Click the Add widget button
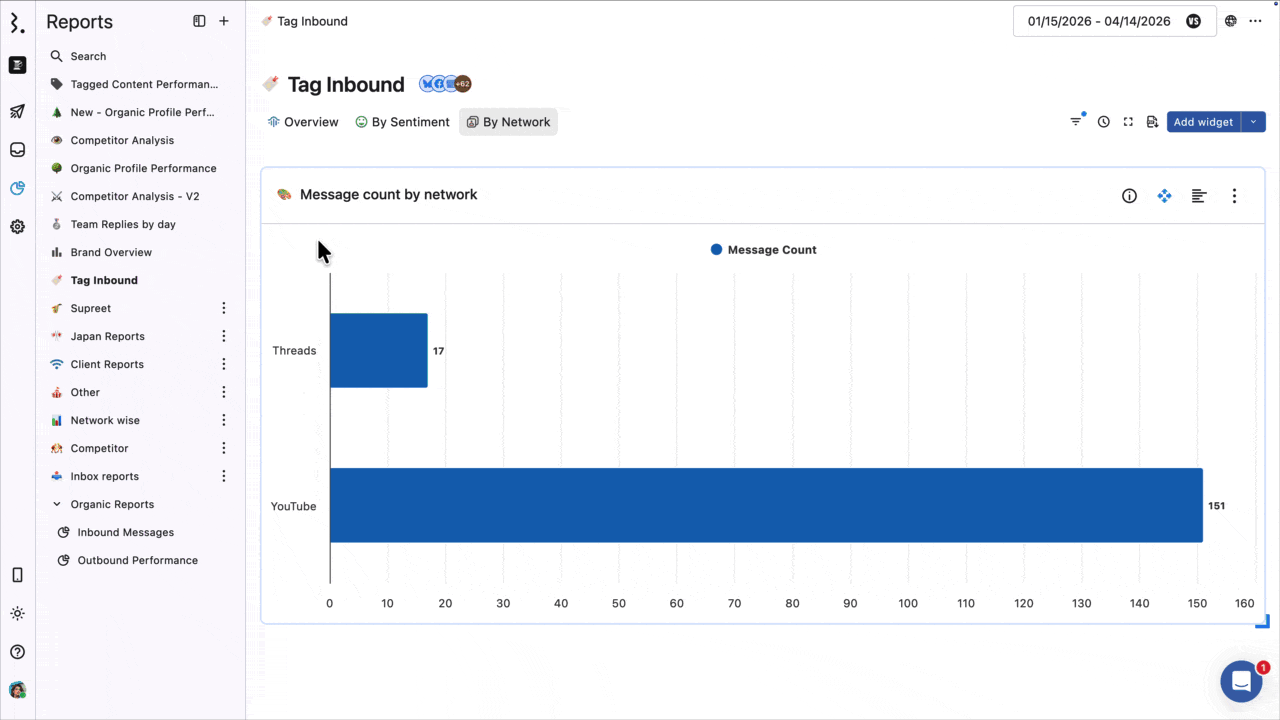 pos(1203,122)
